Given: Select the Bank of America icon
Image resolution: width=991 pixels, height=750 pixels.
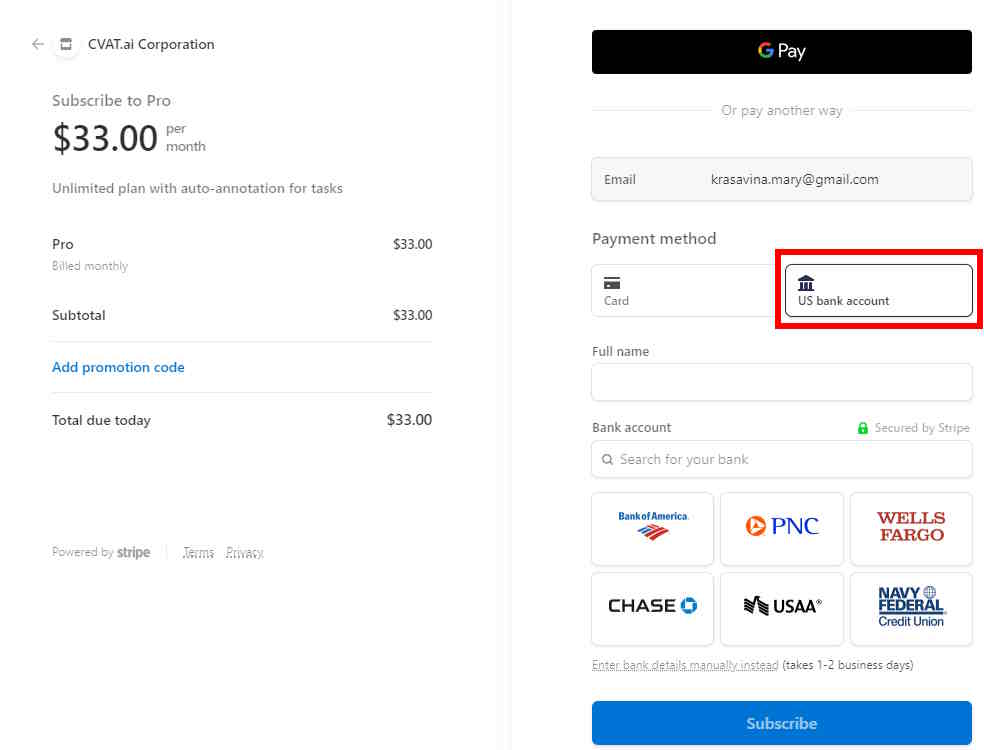Looking at the screenshot, I should click(652, 528).
